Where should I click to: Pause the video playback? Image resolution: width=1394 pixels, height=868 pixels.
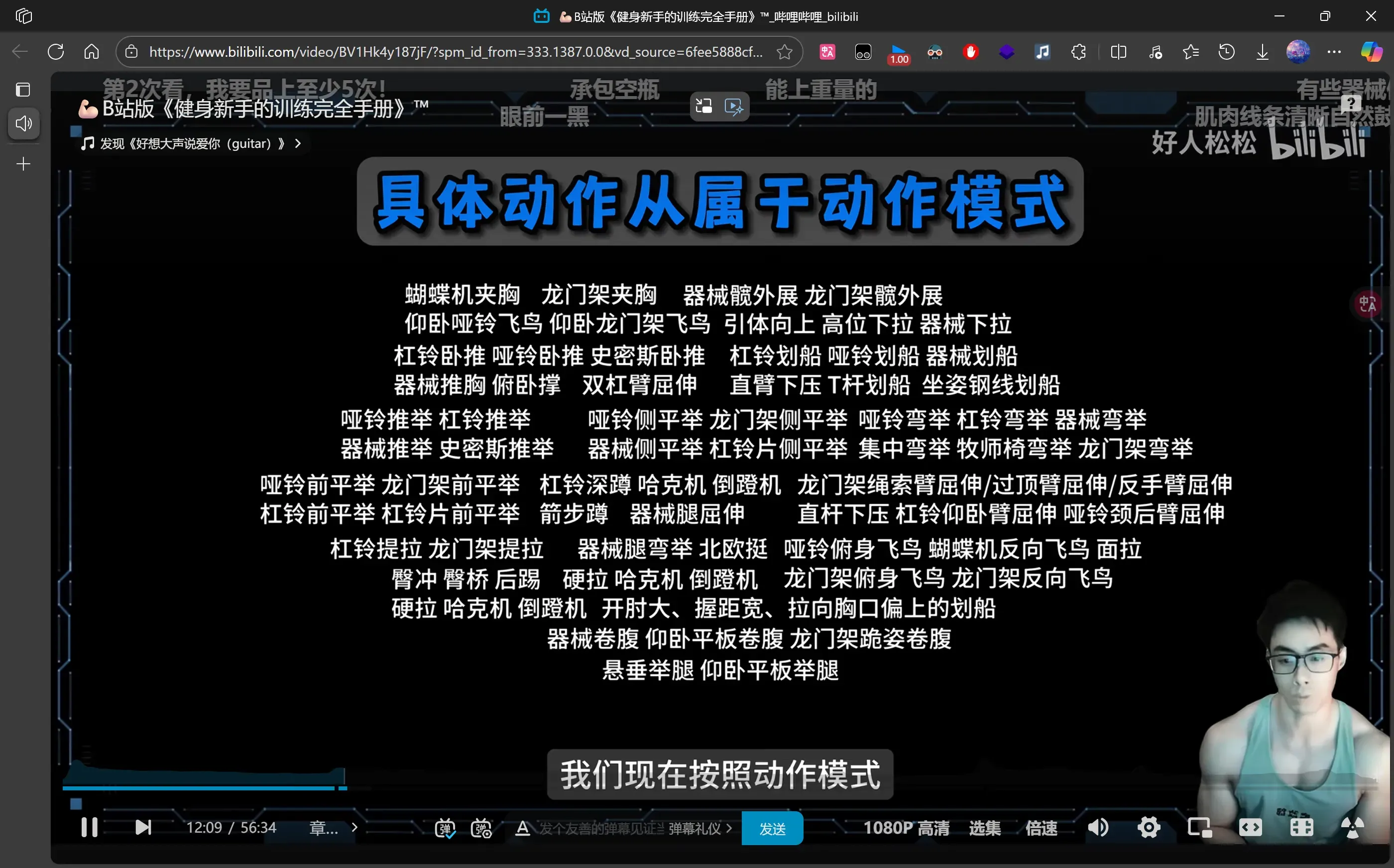point(89,827)
